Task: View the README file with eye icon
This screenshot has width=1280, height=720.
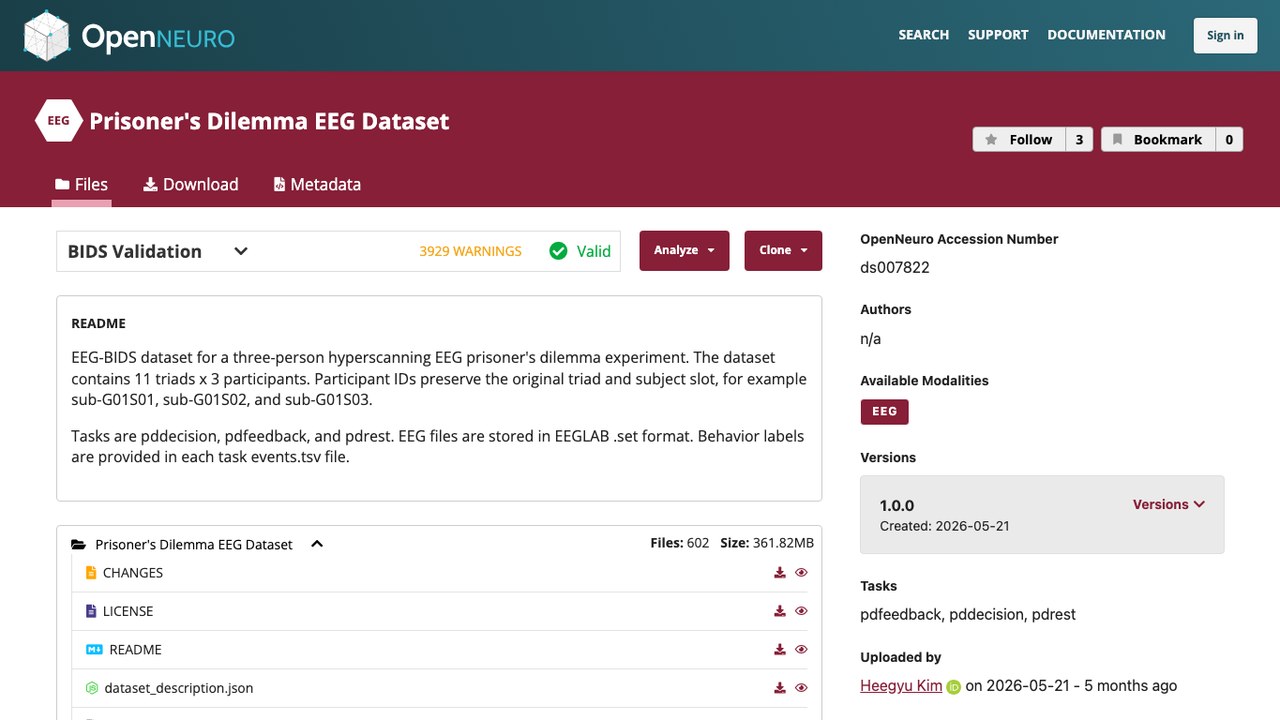Action: (x=801, y=650)
